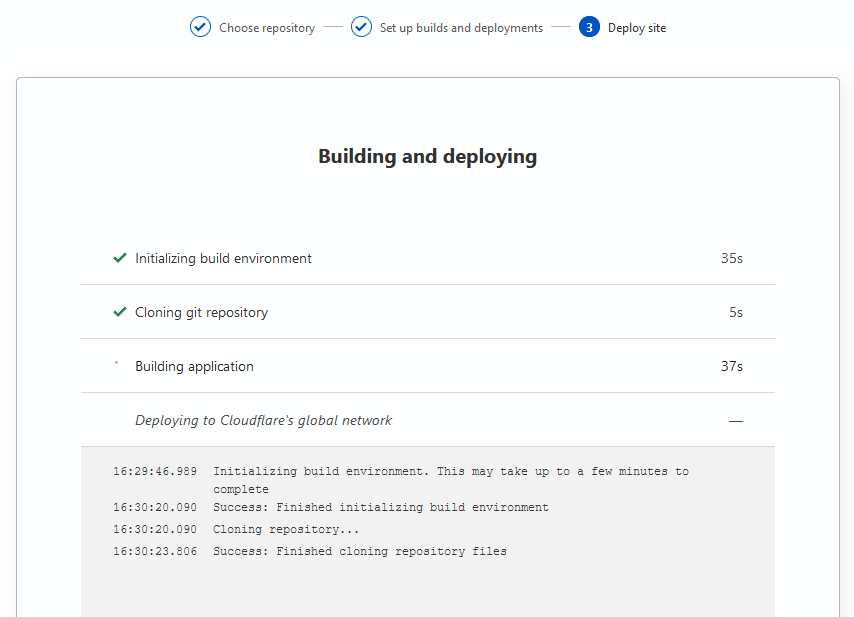Click the Cloning repository... log entry
This screenshot has width=854, height=617.
point(285,529)
